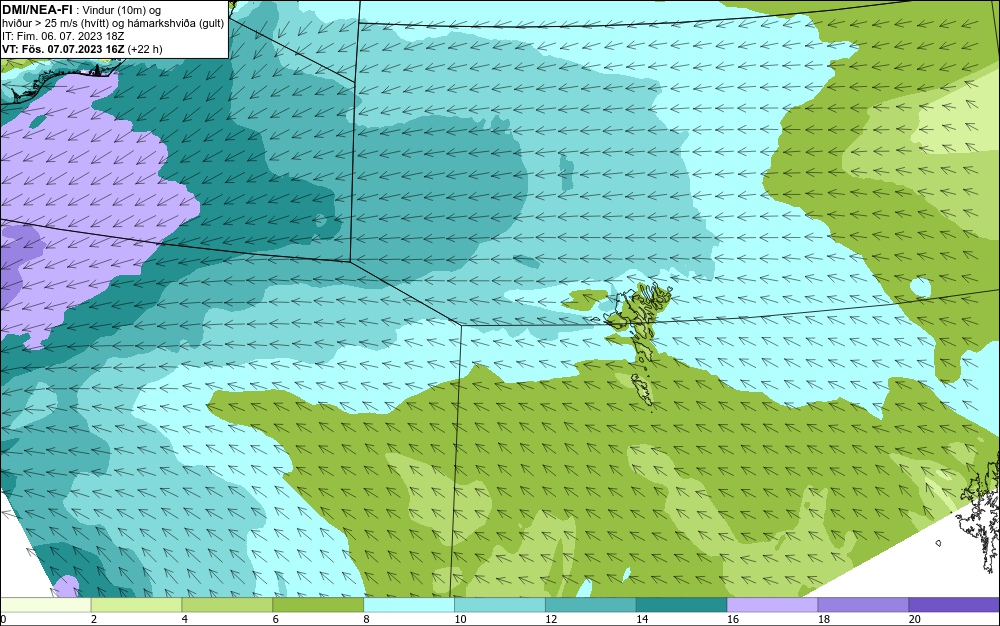Click the legend label '10'
The image size is (1000, 626).
tap(460, 619)
